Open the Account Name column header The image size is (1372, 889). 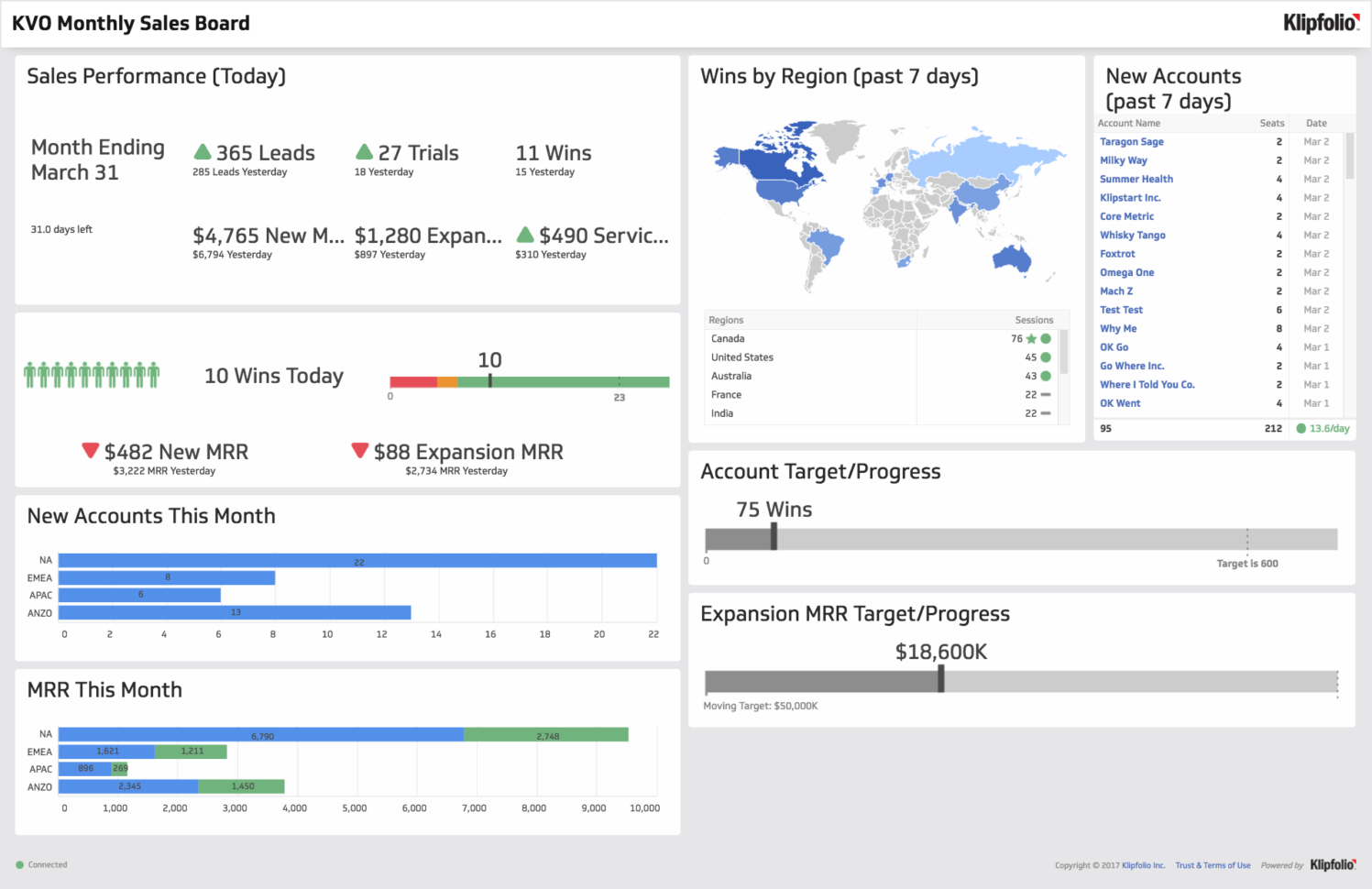pyautogui.click(x=1129, y=122)
